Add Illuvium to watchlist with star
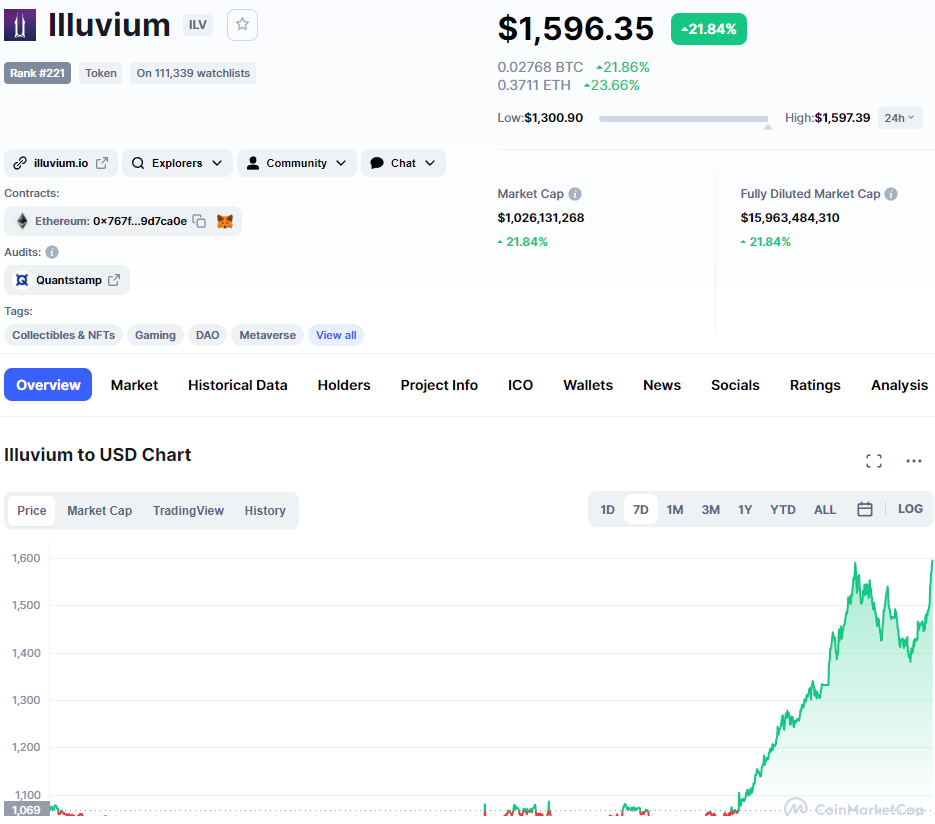Image resolution: width=935 pixels, height=824 pixels. coord(242,25)
